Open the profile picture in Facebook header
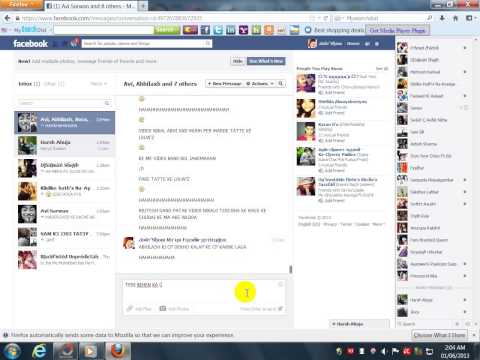 pyautogui.click(x=312, y=44)
